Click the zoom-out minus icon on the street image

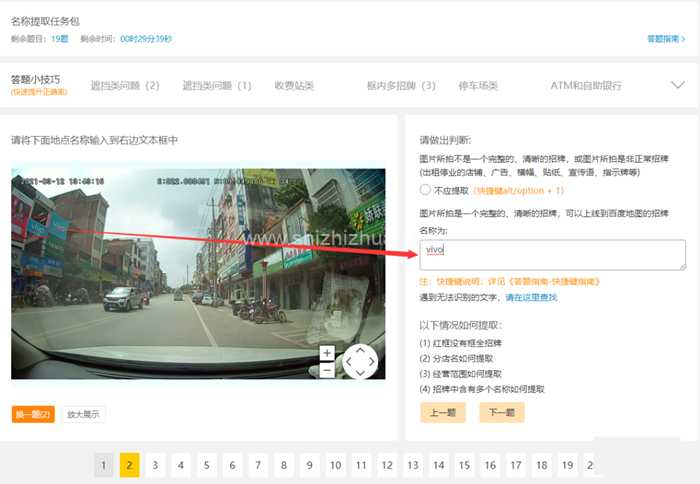327,371
